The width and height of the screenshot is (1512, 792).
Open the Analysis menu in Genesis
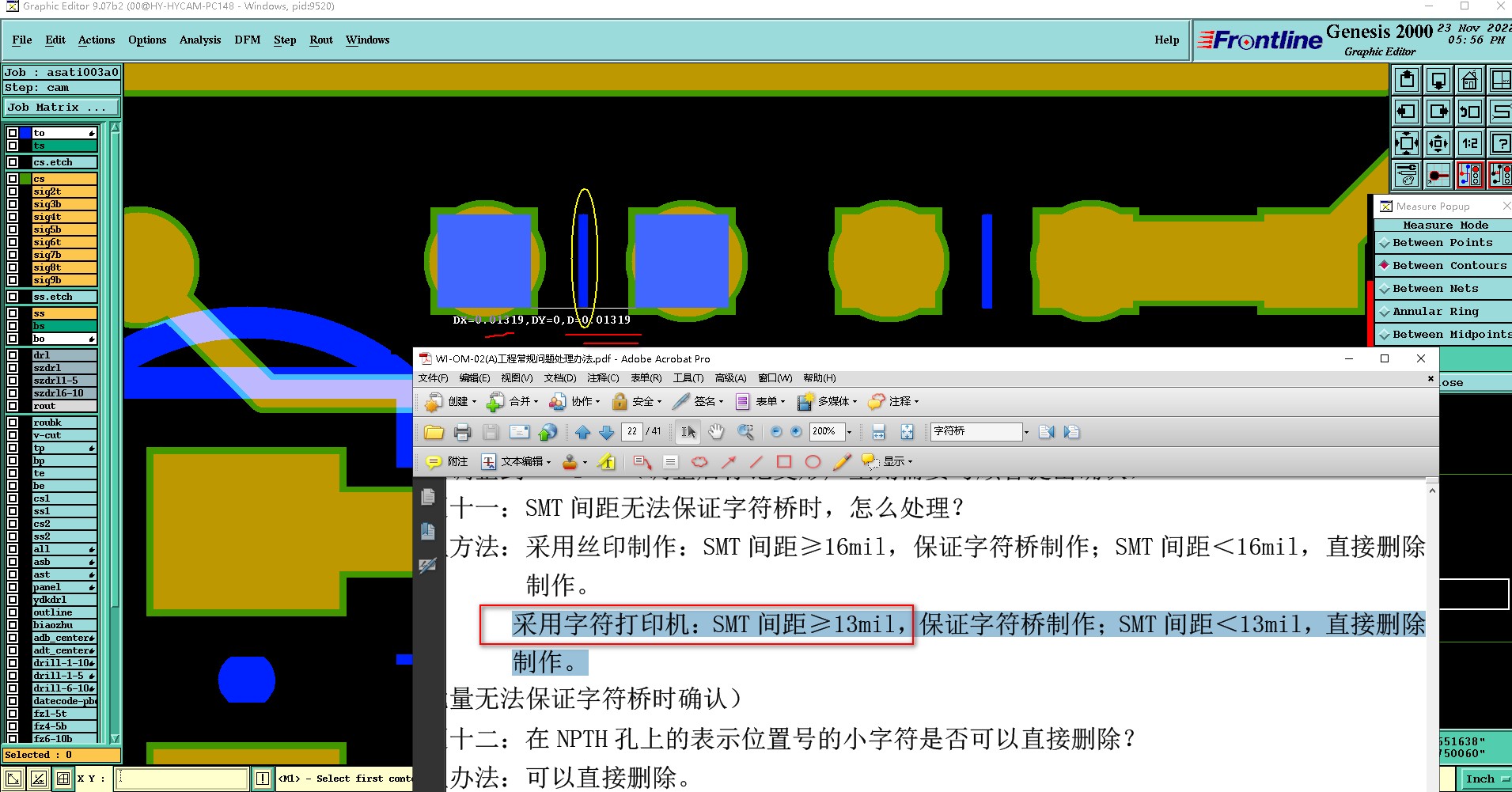click(200, 40)
